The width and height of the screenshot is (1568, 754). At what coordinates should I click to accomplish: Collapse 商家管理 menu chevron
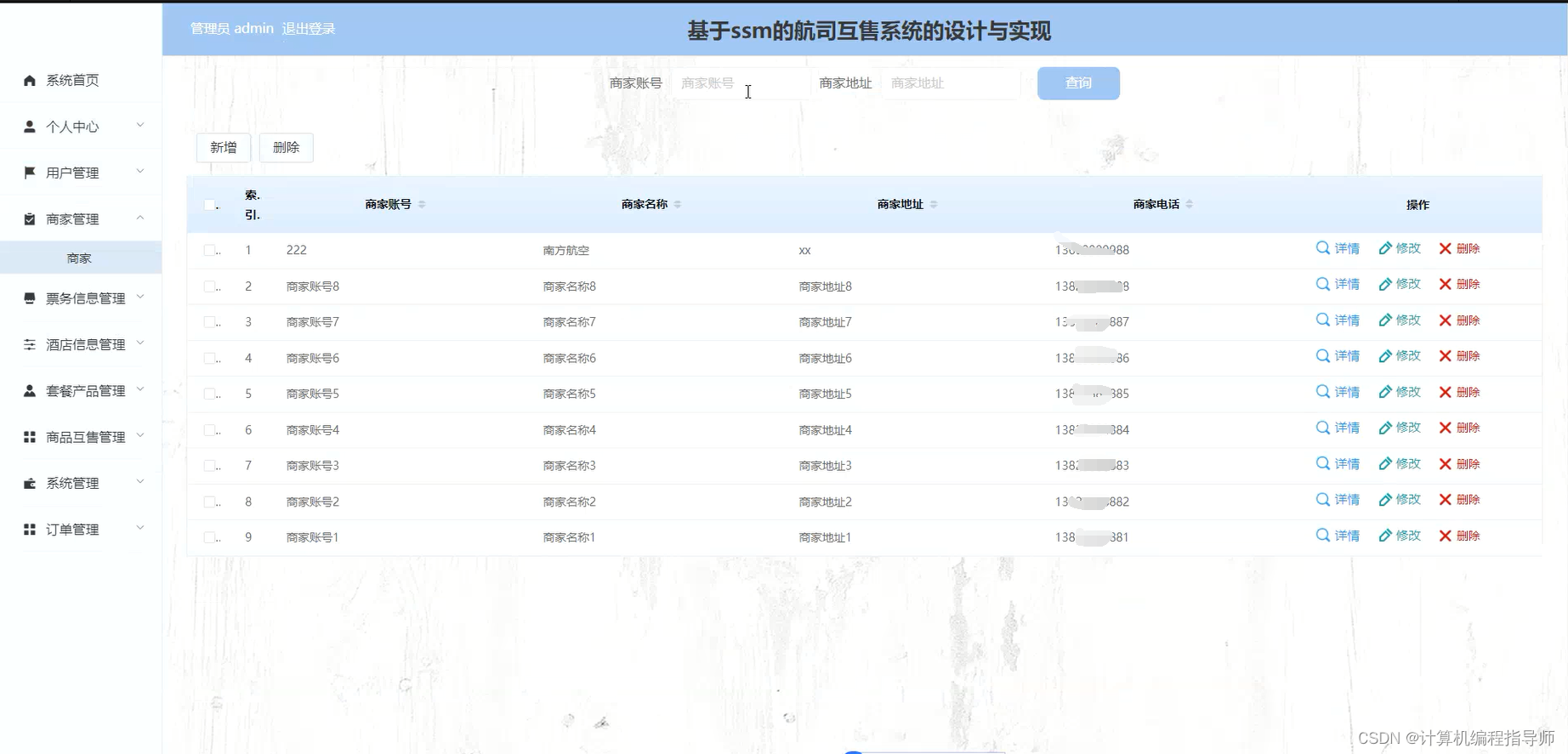coord(140,218)
